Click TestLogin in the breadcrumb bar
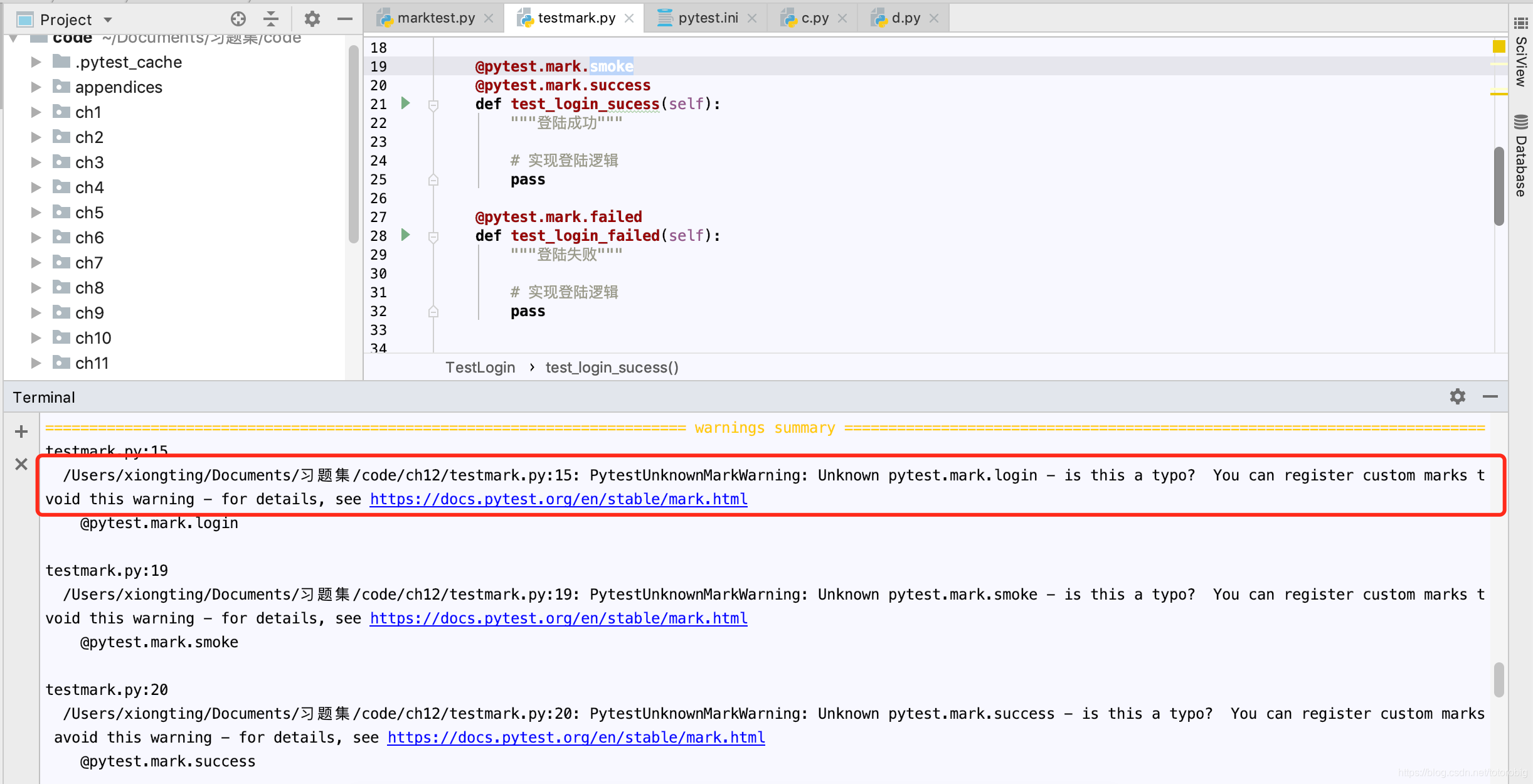The height and width of the screenshot is (784, 1533). (480, 367)
